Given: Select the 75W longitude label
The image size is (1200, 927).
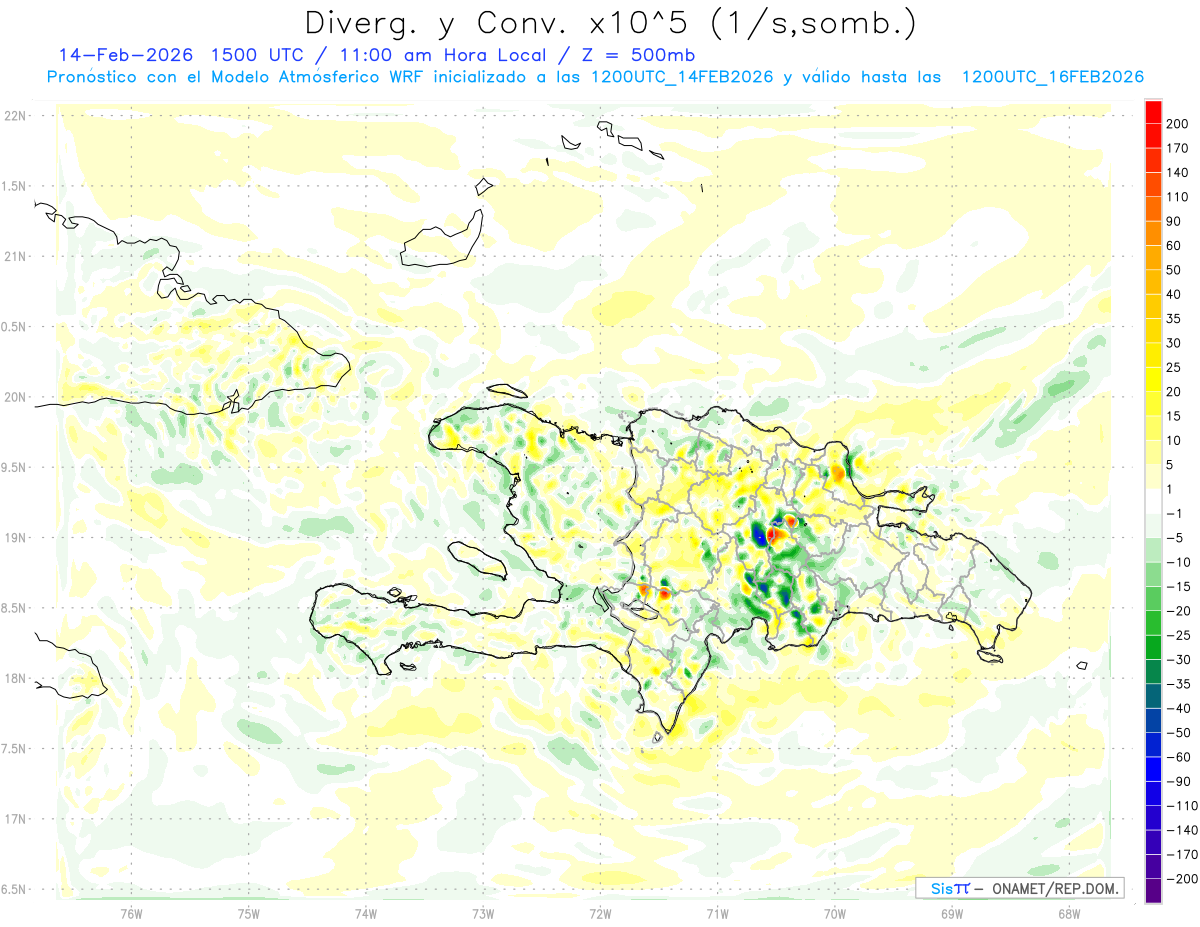Looking at the screenshot, I should click(249, 913).
